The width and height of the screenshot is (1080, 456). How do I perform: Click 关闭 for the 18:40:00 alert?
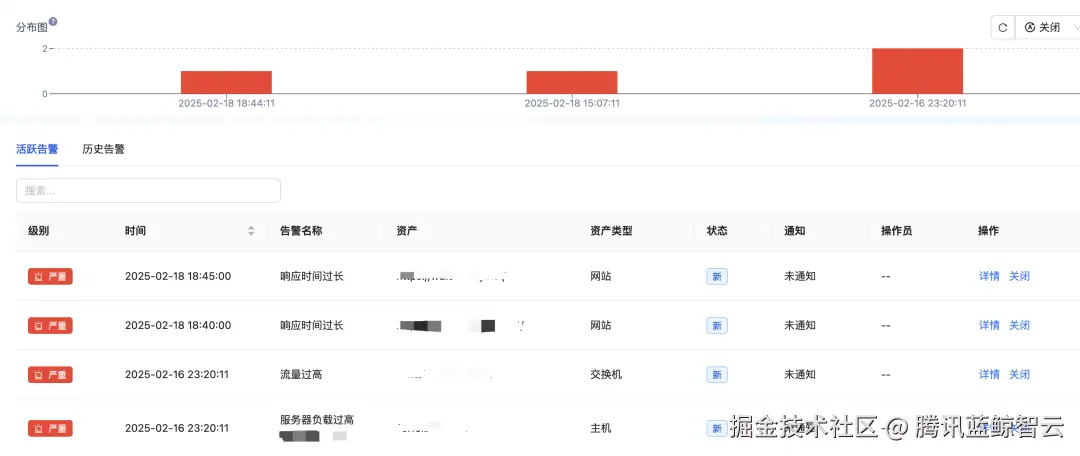pos(1019,325)
